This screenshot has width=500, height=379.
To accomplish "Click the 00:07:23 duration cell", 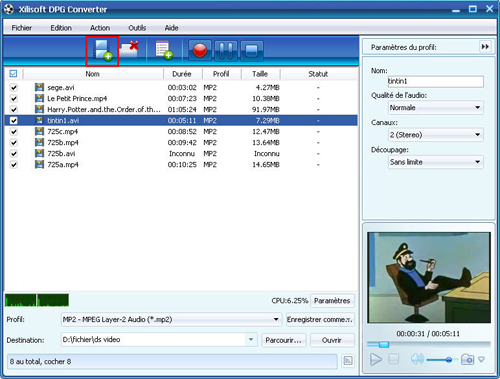I will click(182, 99).
